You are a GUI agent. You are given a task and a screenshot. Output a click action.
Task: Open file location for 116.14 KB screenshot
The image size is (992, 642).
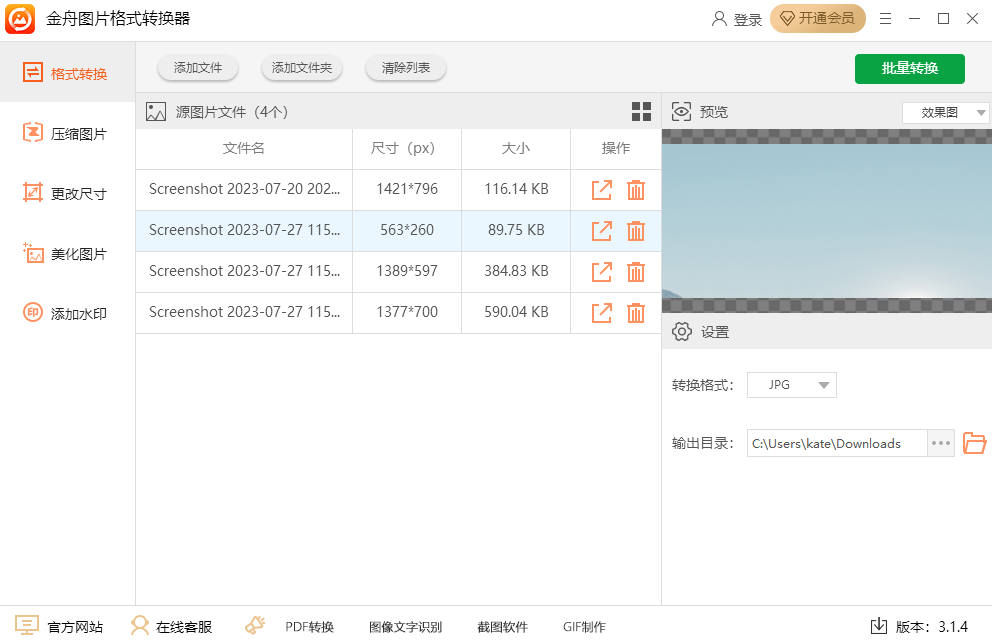click(x=602, y=190)
